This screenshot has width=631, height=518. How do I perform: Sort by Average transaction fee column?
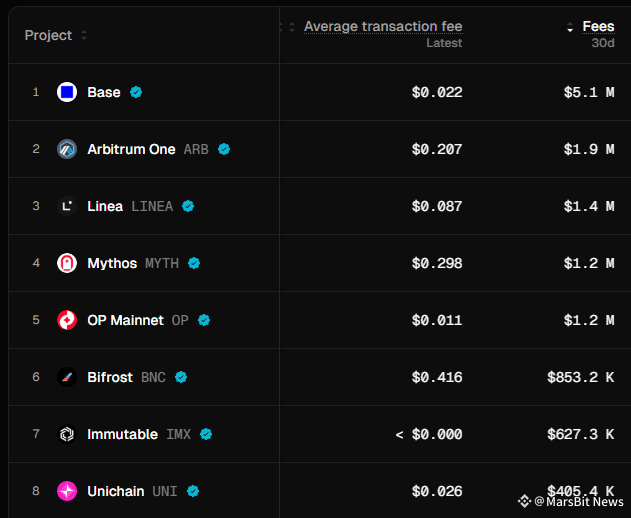coord(382,26)
